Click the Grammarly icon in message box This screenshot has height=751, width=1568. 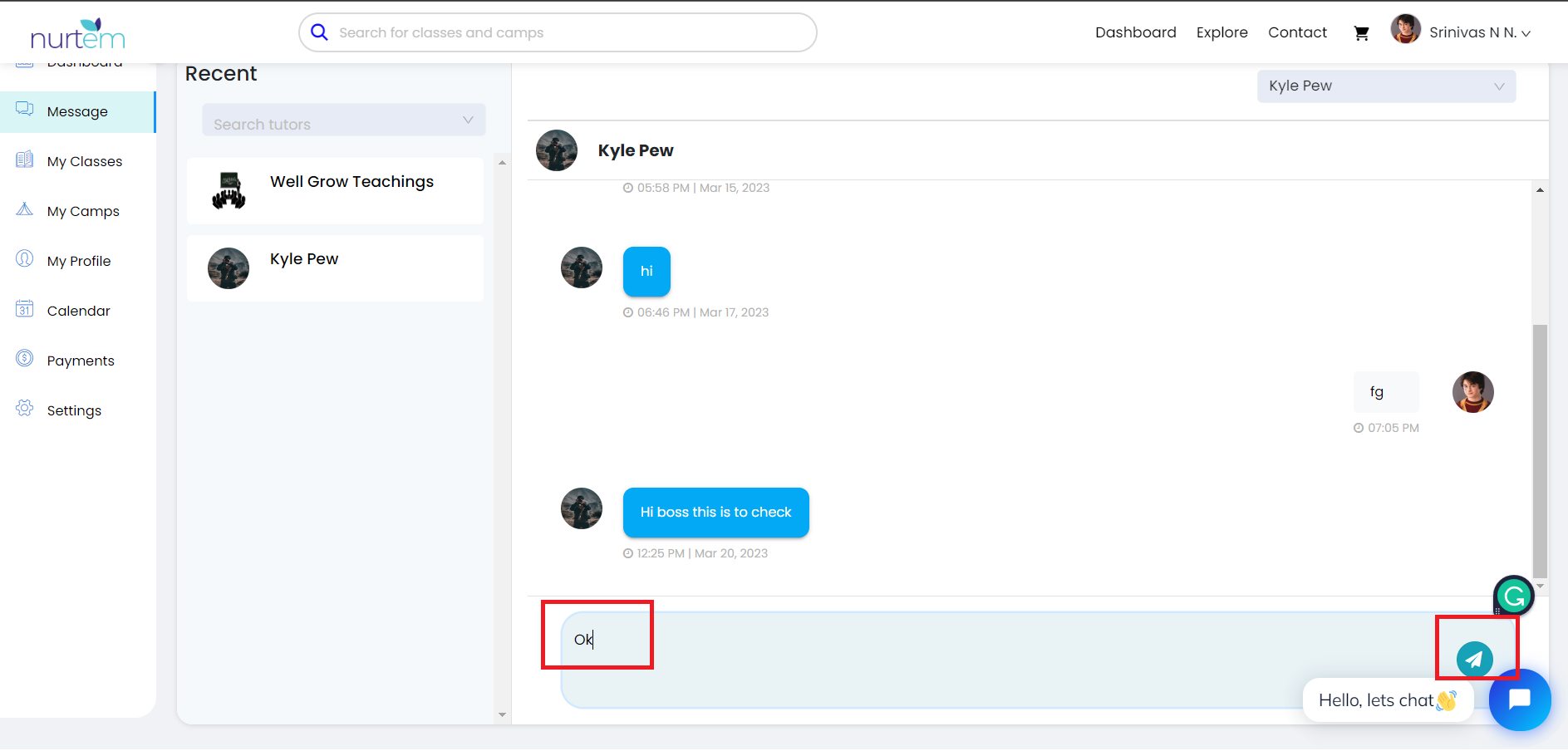(x=1513, y=596)
